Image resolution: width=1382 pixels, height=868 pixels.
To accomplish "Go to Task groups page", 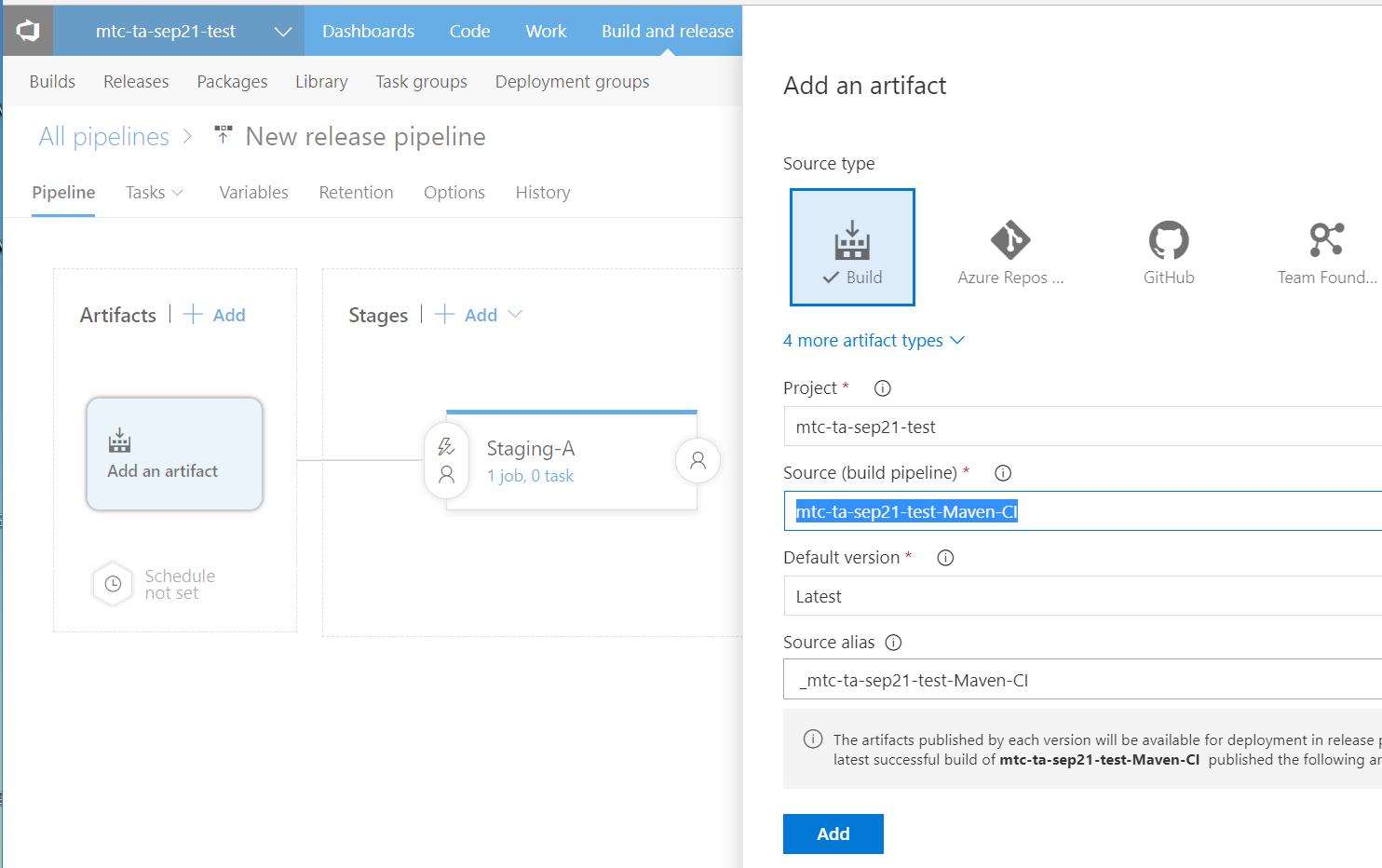I will (421, 82).
